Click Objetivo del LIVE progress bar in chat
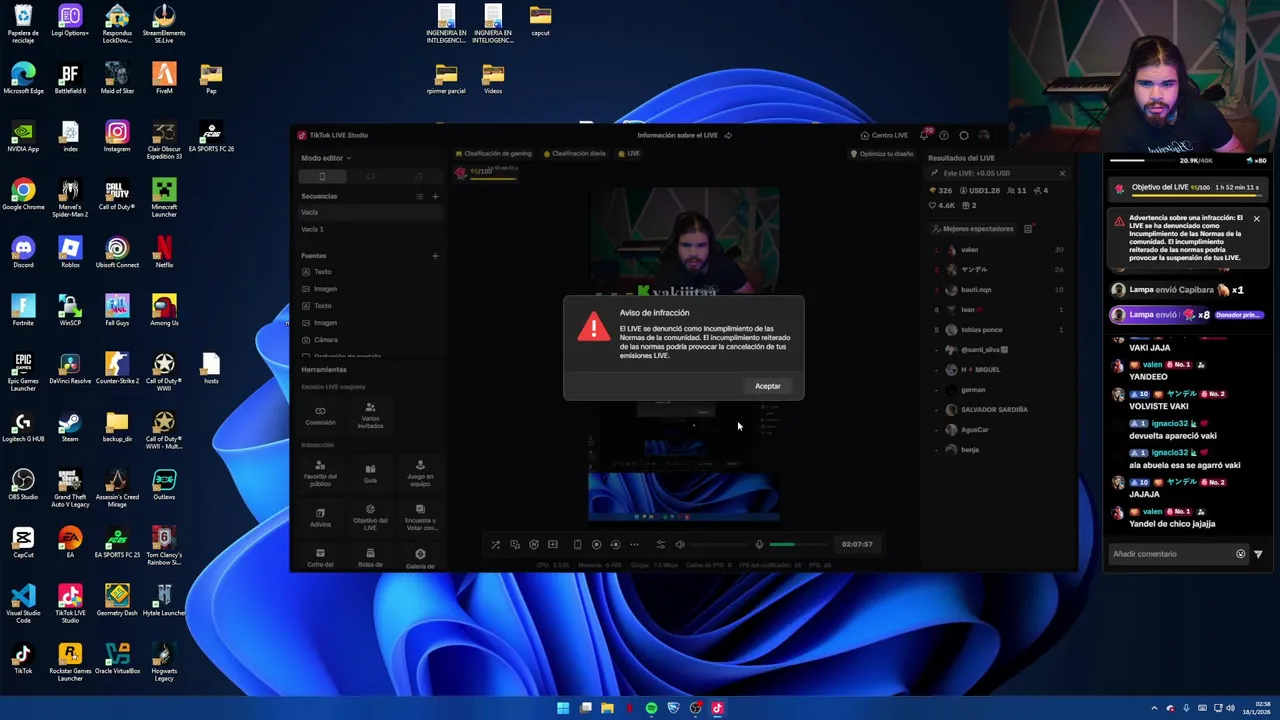 [x=1188, y=188]
